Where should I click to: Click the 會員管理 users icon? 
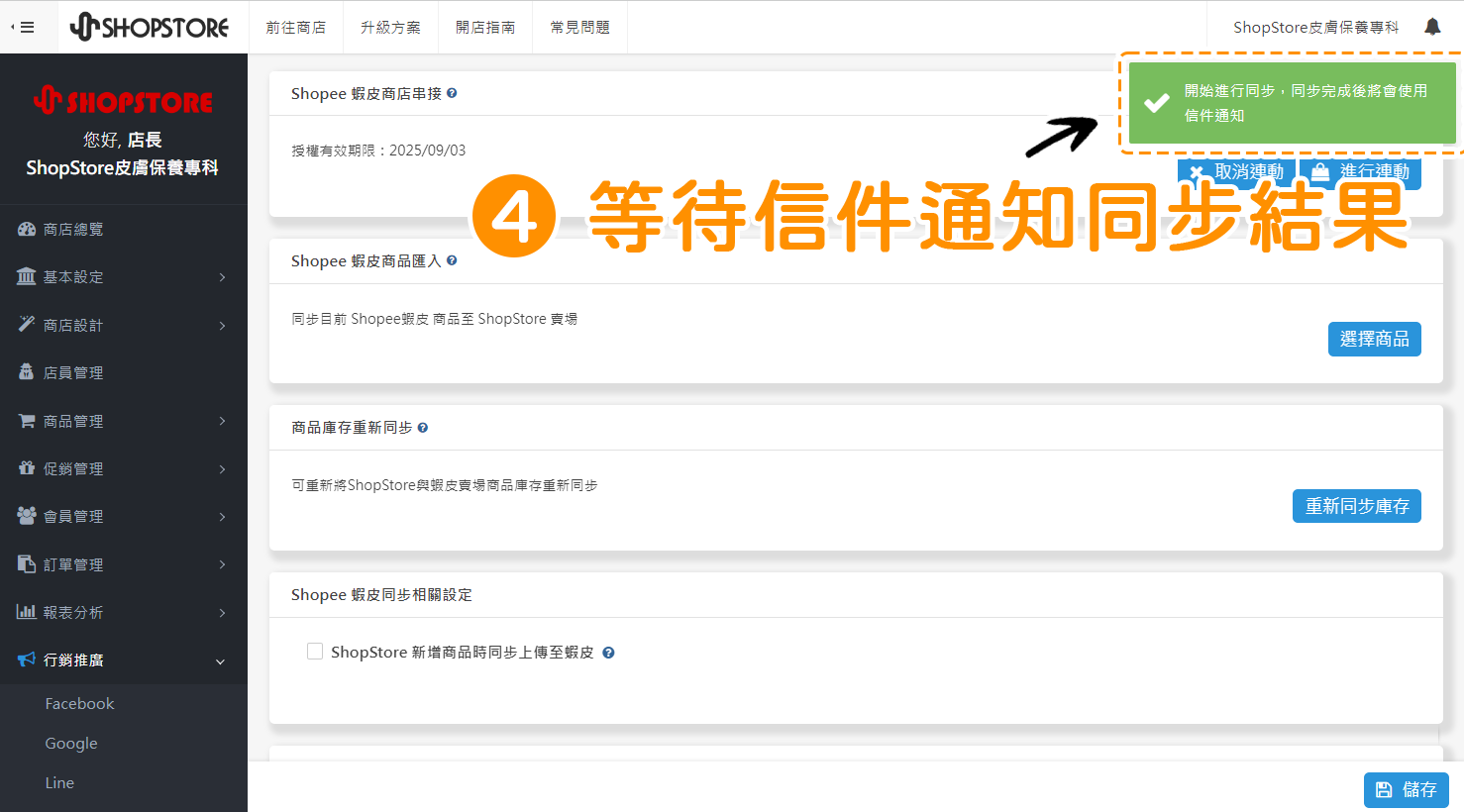click(x=27, y=515)
